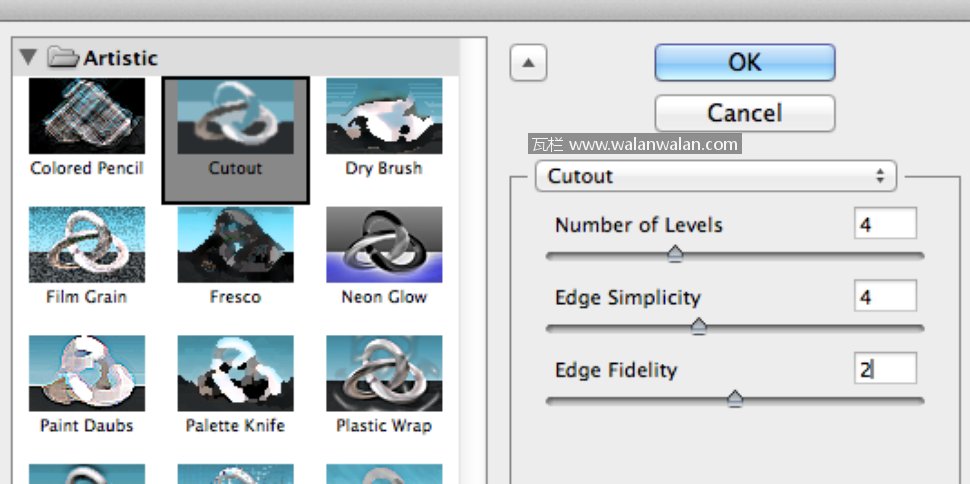This screenshot has width=970, height=484.
Task: Click the Edge Simplicity slider handle
Action: point(699,326)
